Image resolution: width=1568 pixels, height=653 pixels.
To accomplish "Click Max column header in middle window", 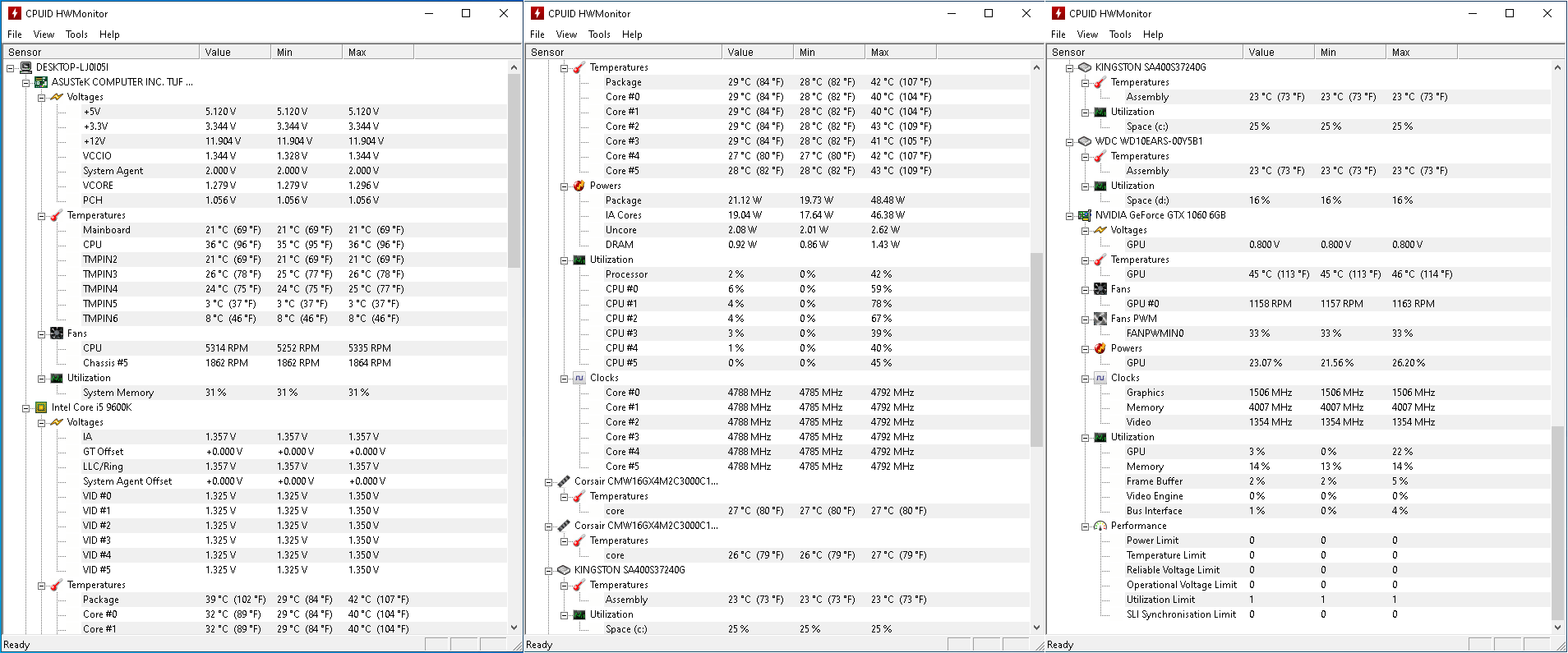I will point(901,52).
